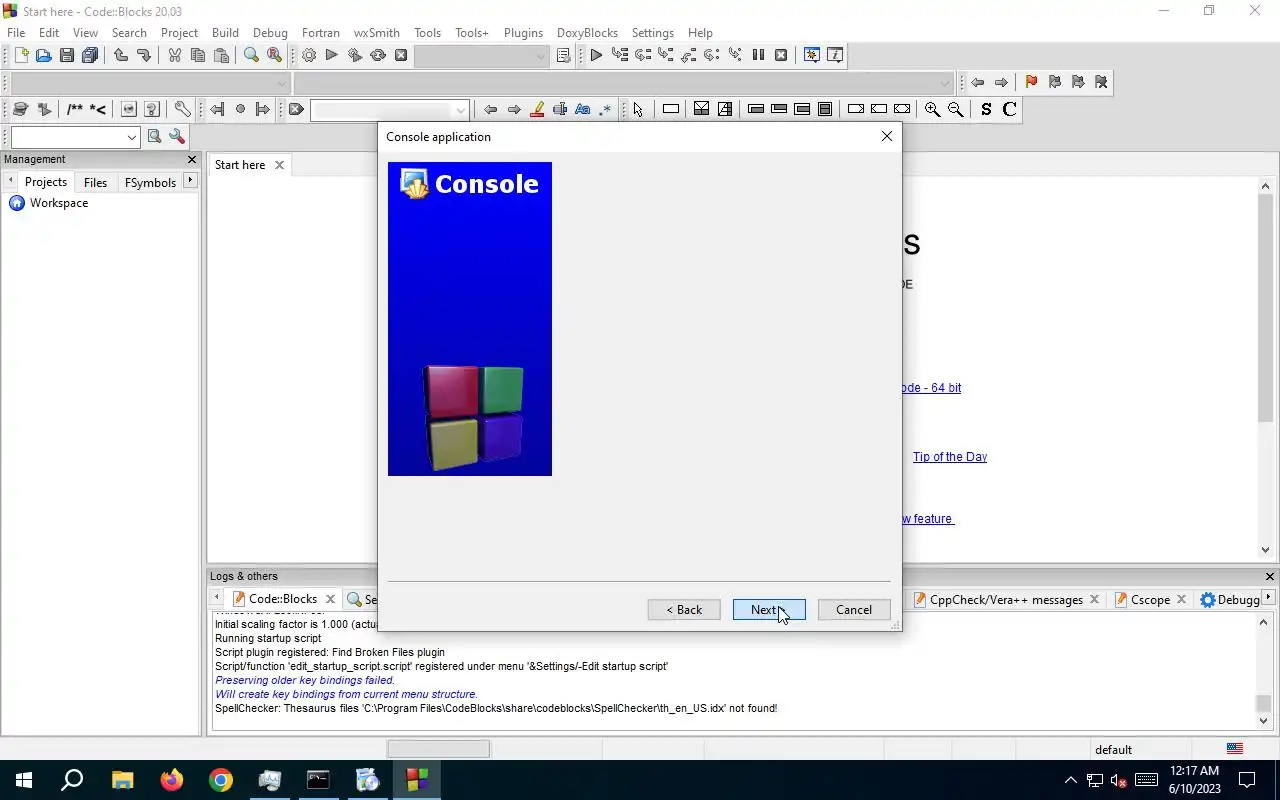This screenshot has height=800, width=1280.
Task: Open the Build menu
Action: 225,32
